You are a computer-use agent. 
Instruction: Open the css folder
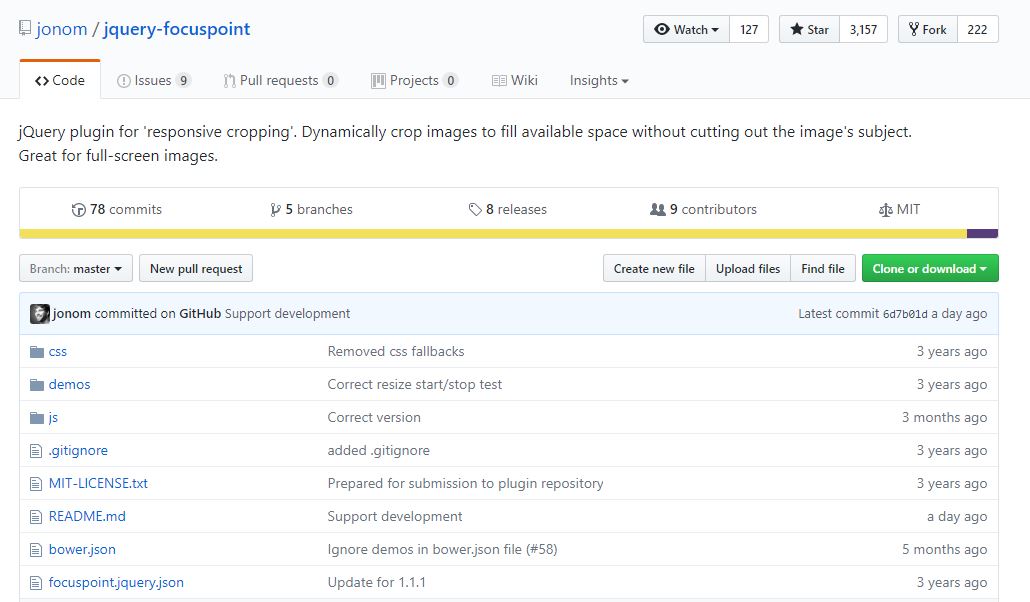coord(58,352)
